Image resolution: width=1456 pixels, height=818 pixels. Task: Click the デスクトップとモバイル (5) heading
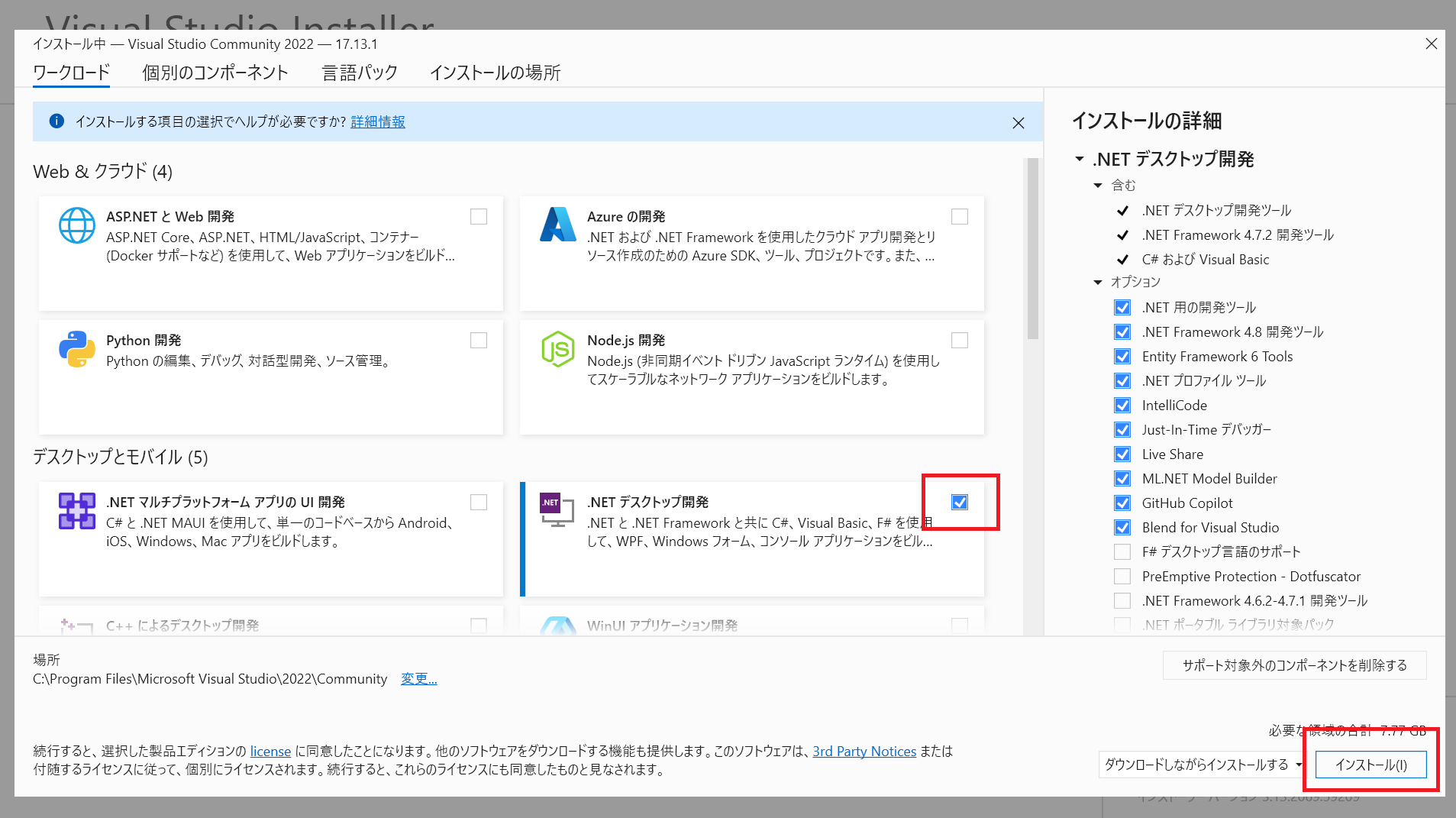point(121,457)
